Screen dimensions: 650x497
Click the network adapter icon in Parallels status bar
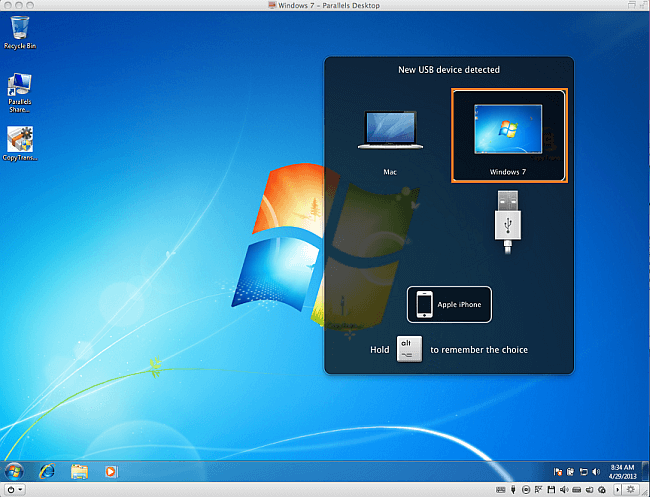click(538, 490)
